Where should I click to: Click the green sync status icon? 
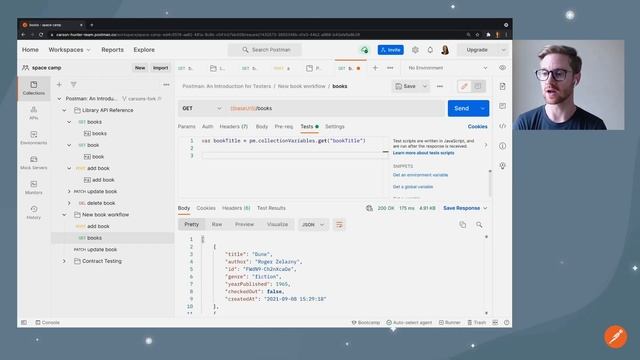click(x=364, y=50)
